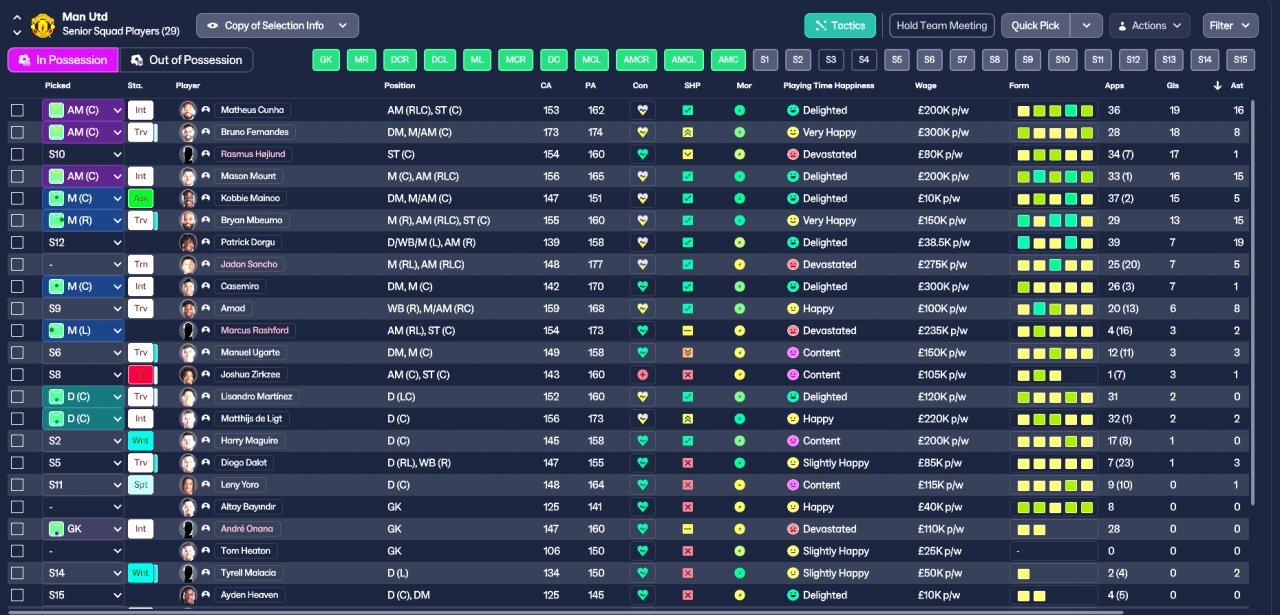This screenshot has height=615, width=1280.
Task: Tick the checkbox for Bruno Fernandes
Action: (17, 132)
